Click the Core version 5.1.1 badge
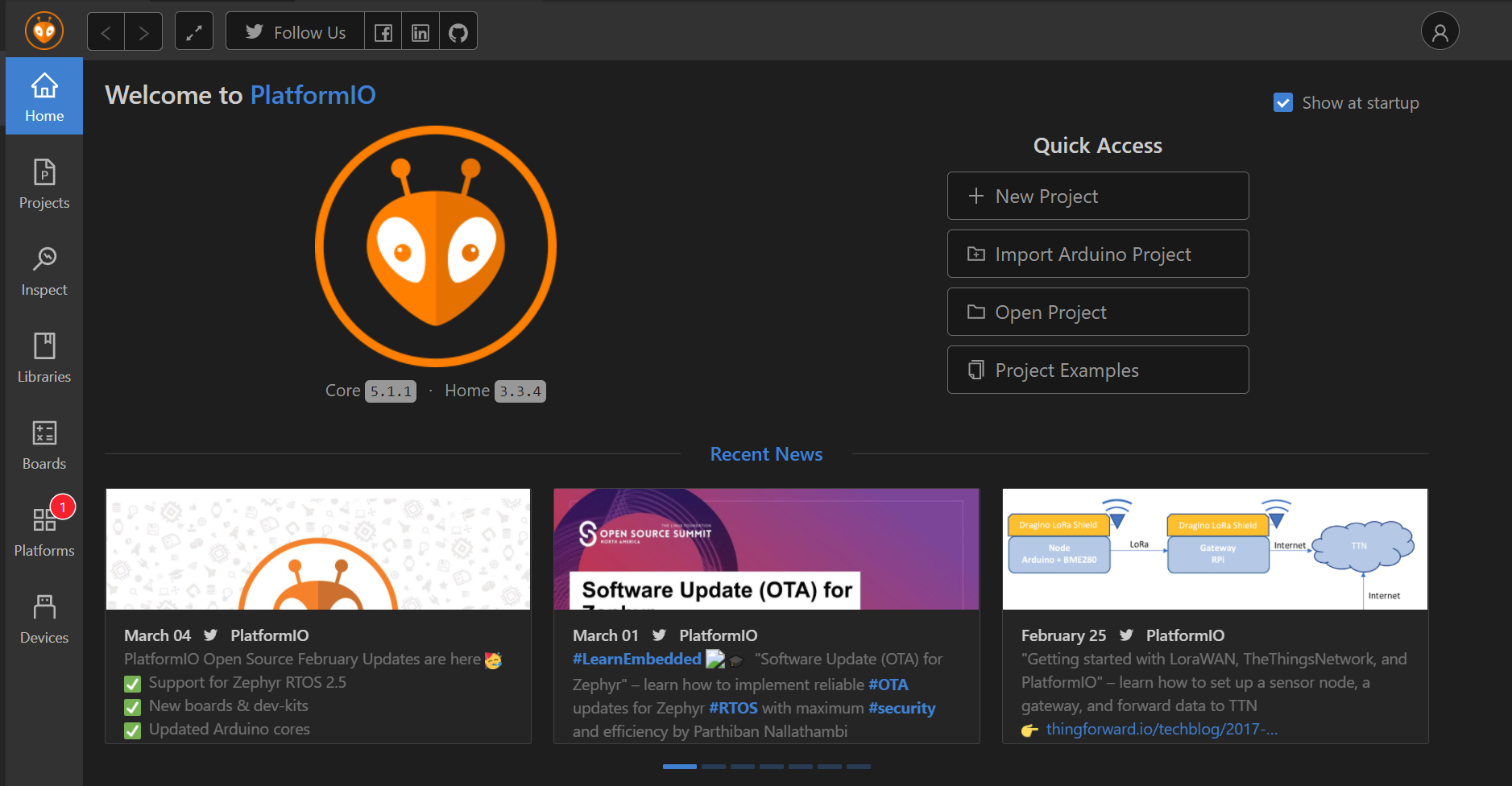Image resolution: width=1512 pixels, height=786 pixels. pos(391,391)
